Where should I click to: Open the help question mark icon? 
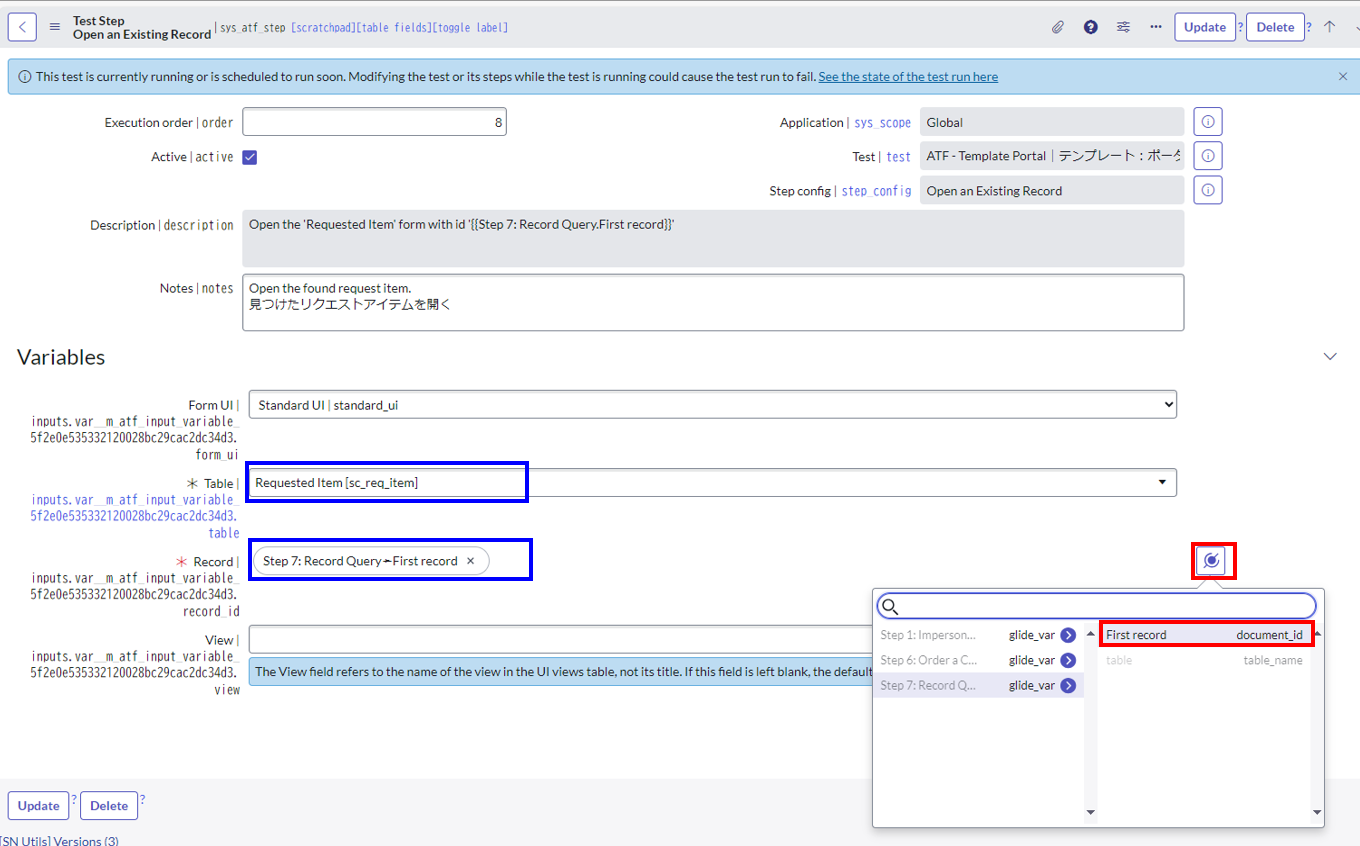[x=1090, y=27]
